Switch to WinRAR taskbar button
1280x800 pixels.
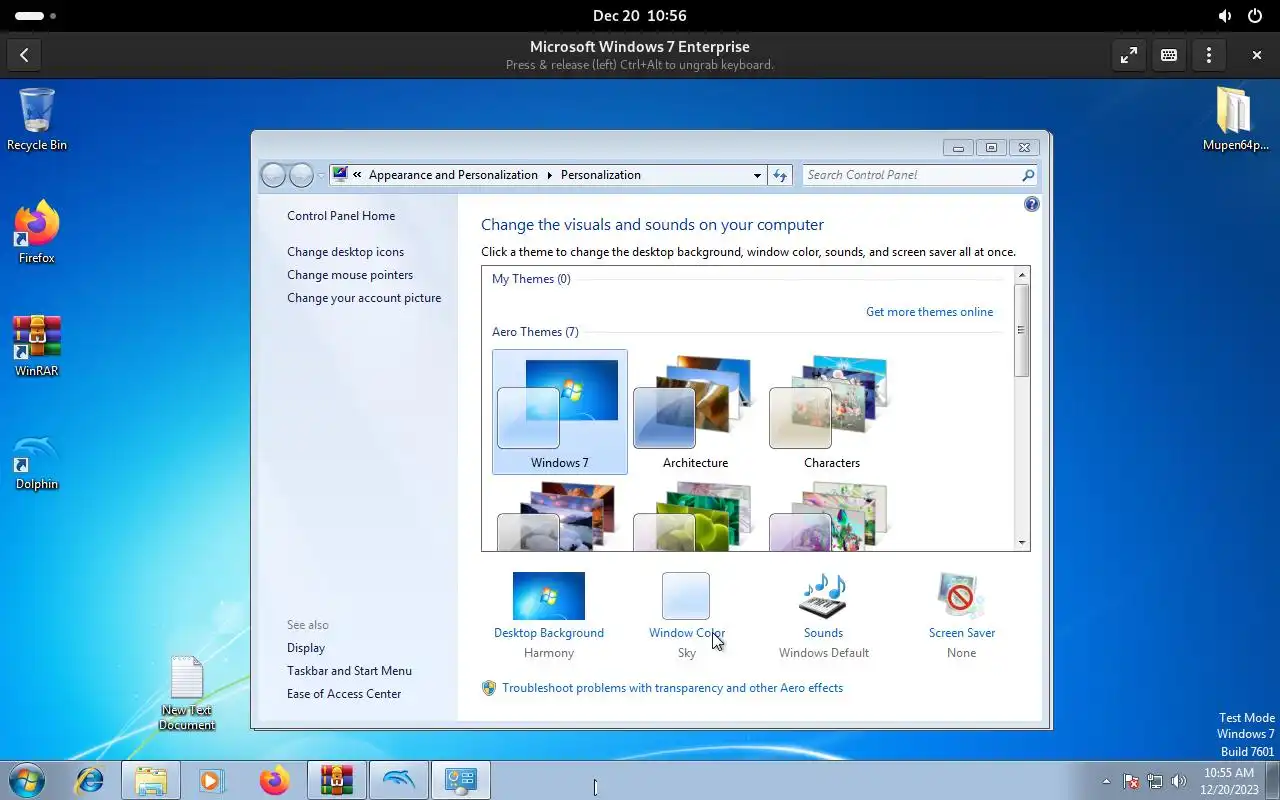(x=337, y=780)
